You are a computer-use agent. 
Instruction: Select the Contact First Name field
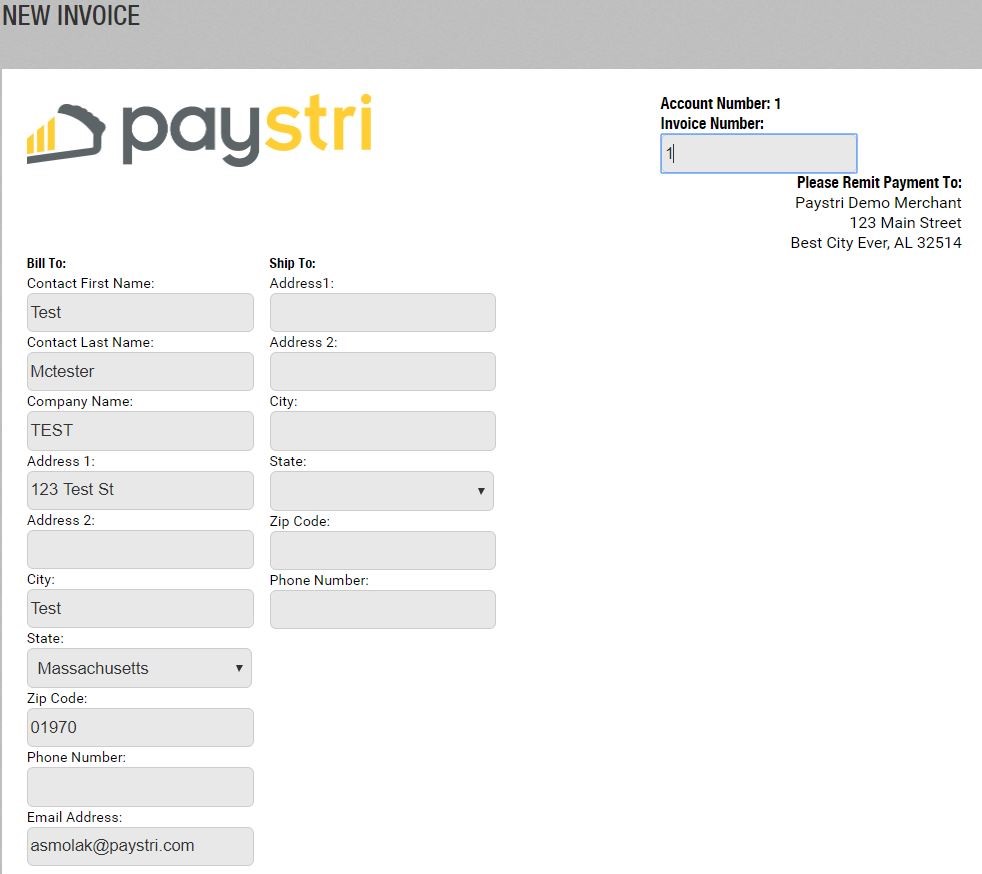pos(139,312)
